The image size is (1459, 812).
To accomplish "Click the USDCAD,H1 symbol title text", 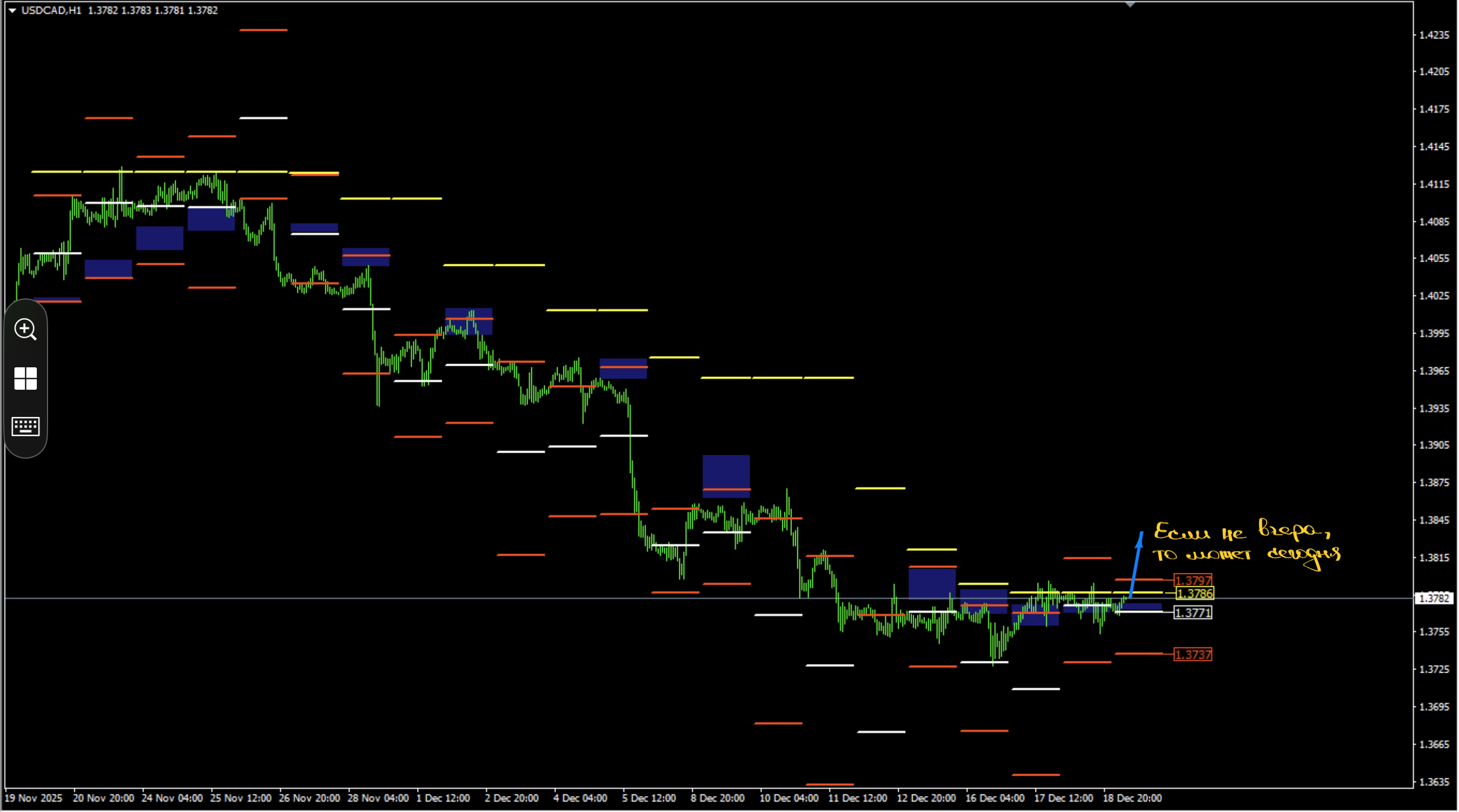I will (x=52, y=10).
